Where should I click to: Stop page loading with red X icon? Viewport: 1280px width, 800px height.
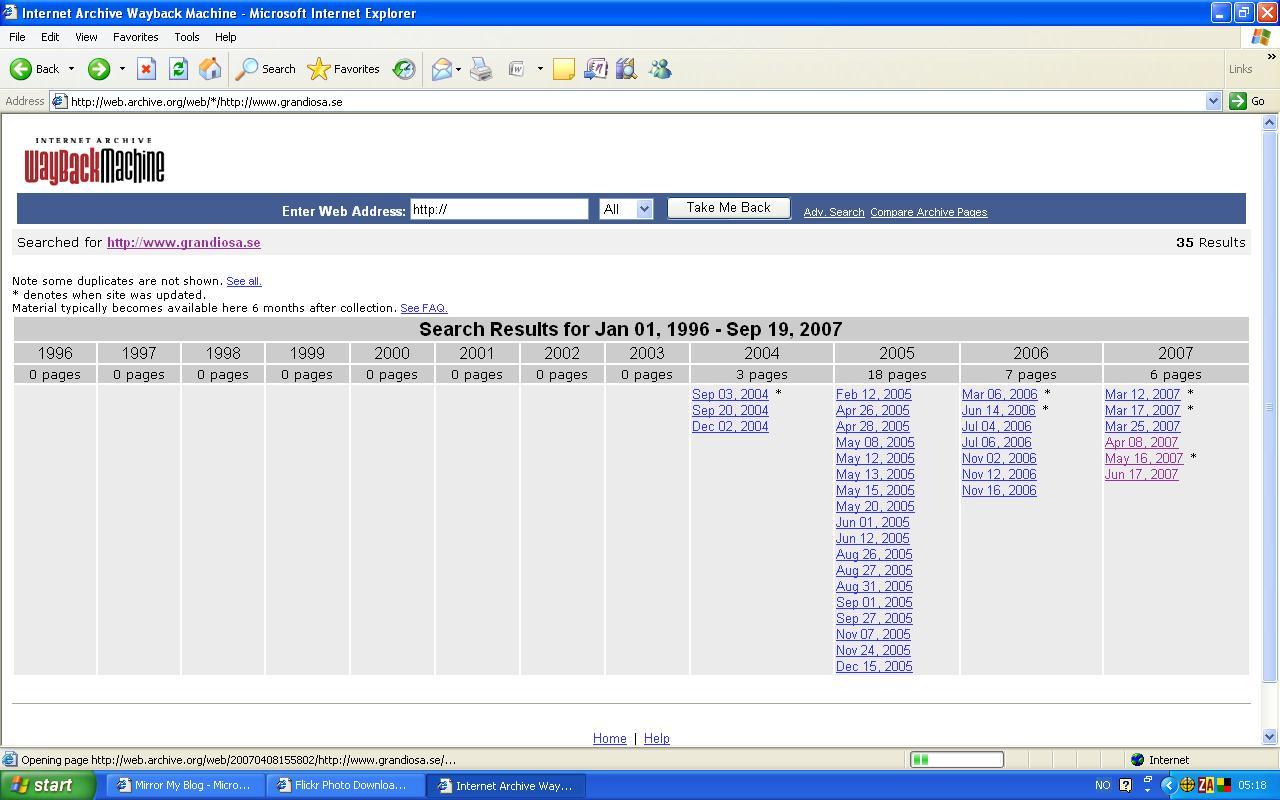pyautogui.click(x=146, y=69)
